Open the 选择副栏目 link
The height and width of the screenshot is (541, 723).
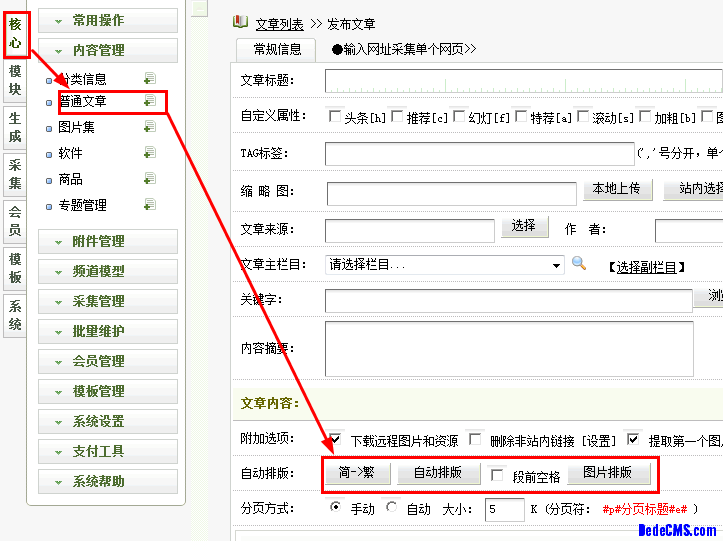(x=645, y=267)
